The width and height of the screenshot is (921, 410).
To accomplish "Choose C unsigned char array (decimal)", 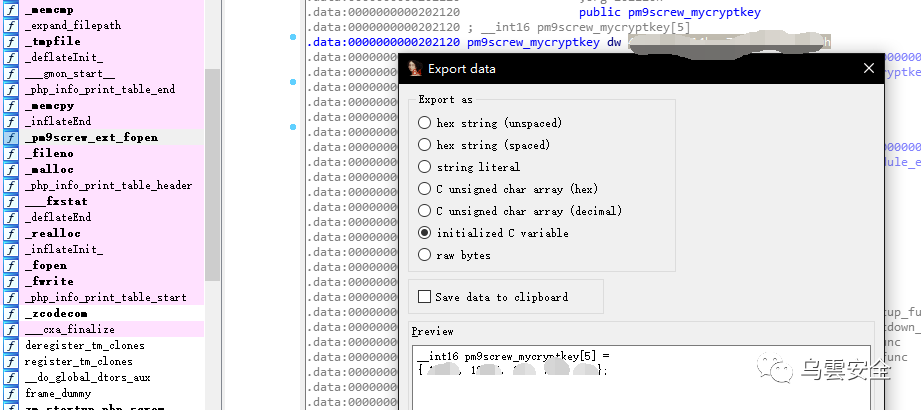I will 425,211.
